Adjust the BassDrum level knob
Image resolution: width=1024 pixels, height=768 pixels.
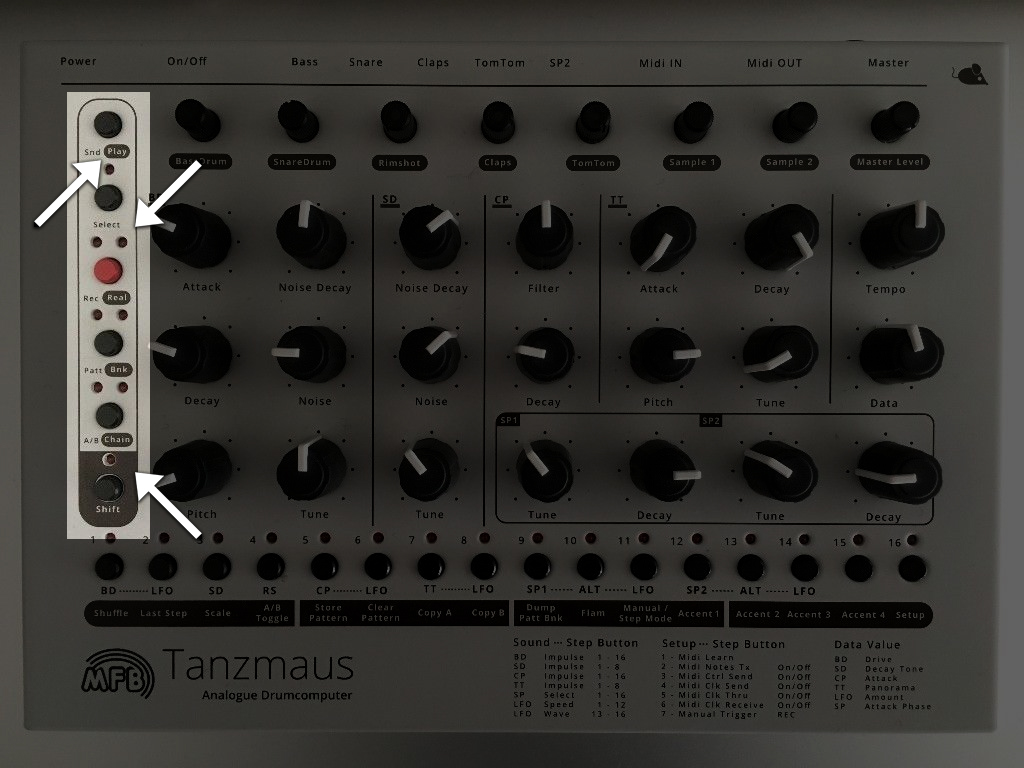197,121
